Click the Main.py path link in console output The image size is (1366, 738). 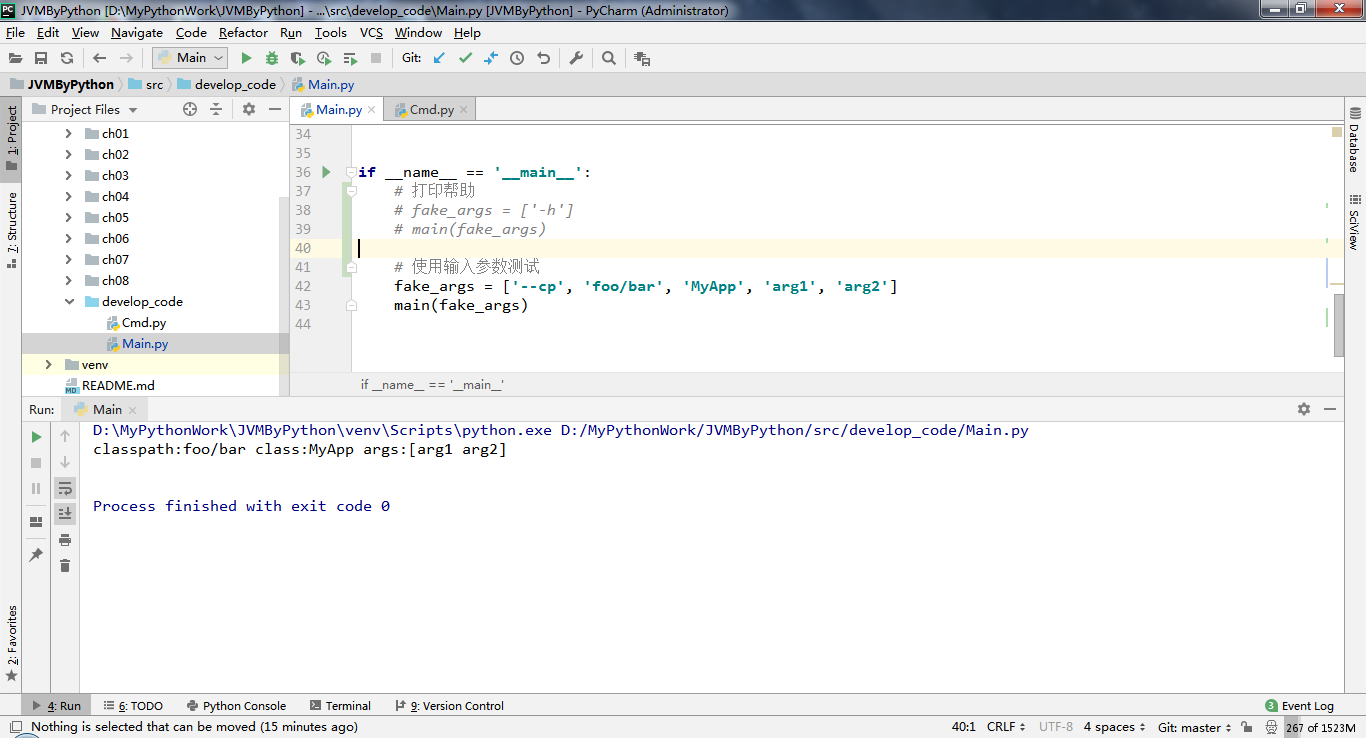click(x=794, y=430)
